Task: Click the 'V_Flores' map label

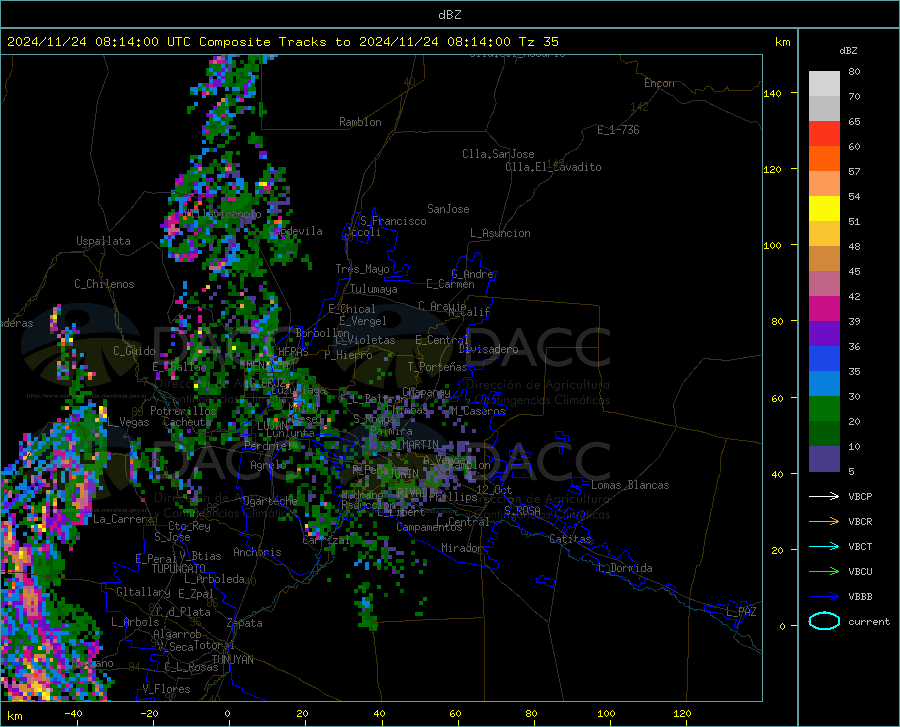Action: [166, 689]
